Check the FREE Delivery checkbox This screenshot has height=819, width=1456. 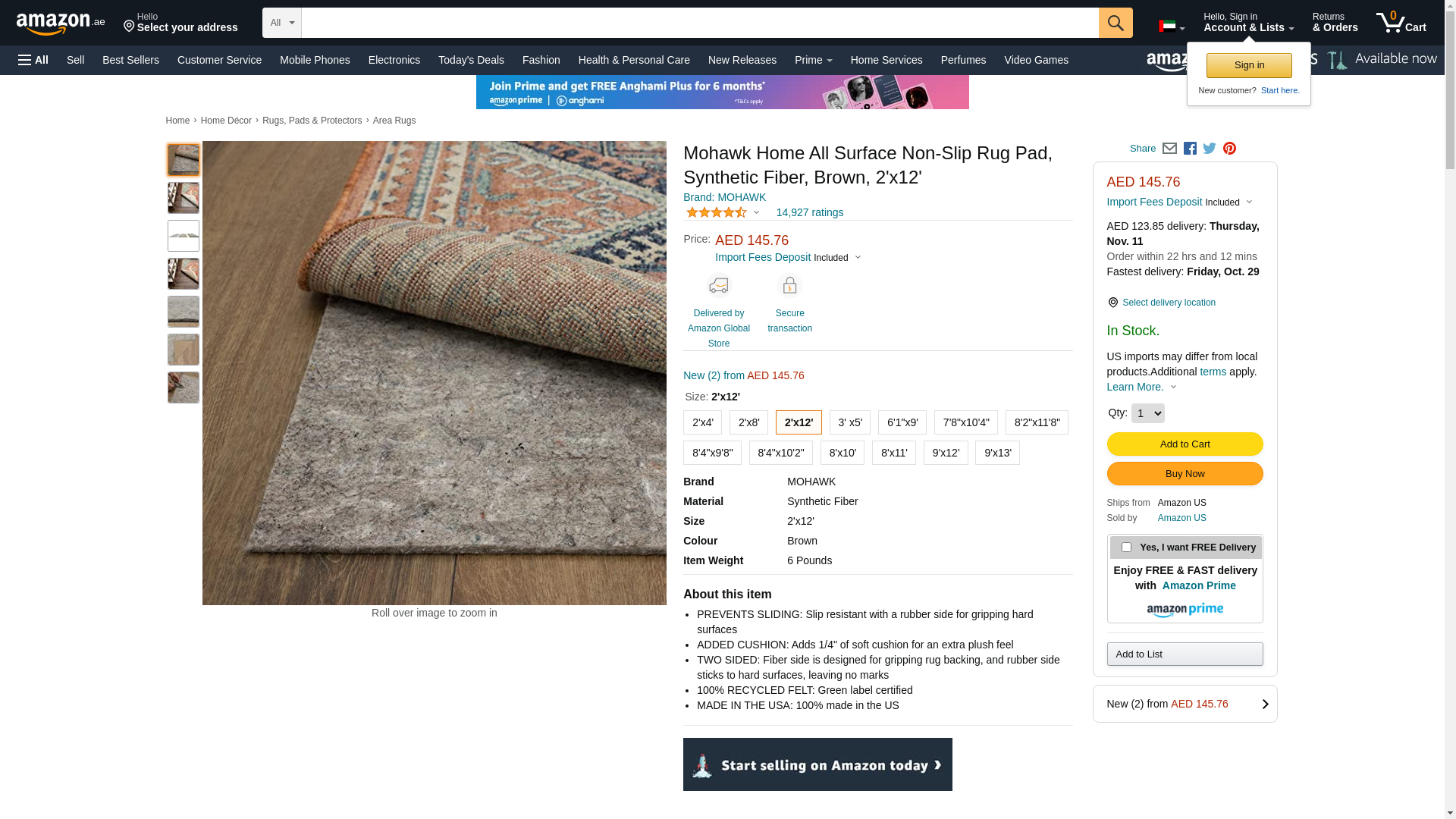(x=1126, y=548)
